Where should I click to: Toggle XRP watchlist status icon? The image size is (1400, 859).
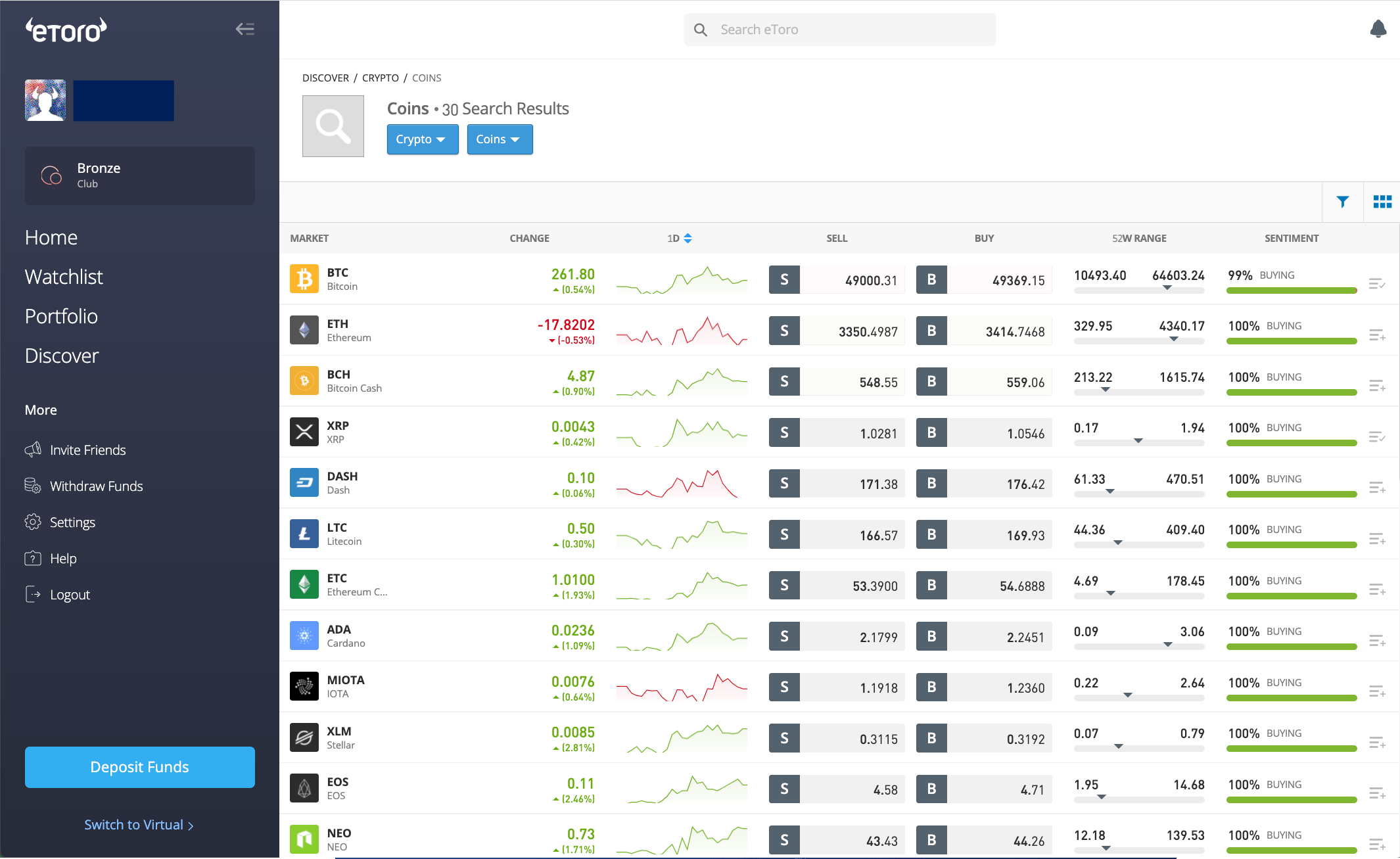(x=1377, y=437)
